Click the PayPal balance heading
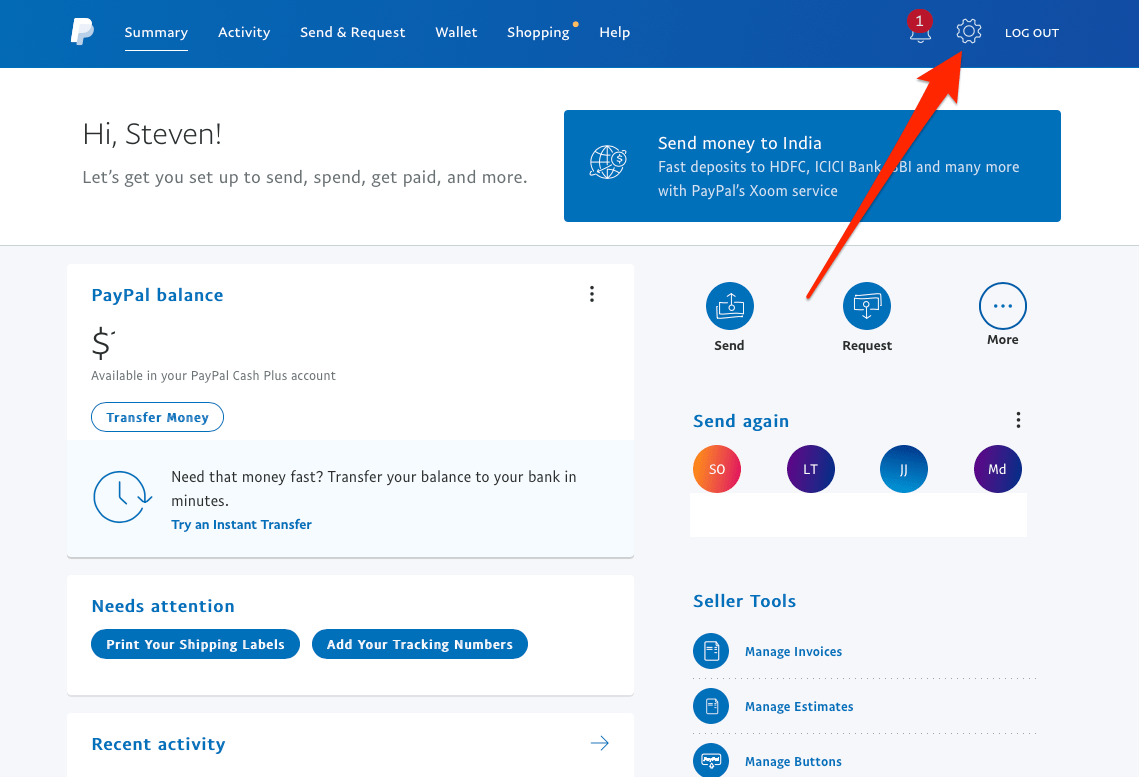Viewport: 1139px width, 777px height. click(158, 295)
